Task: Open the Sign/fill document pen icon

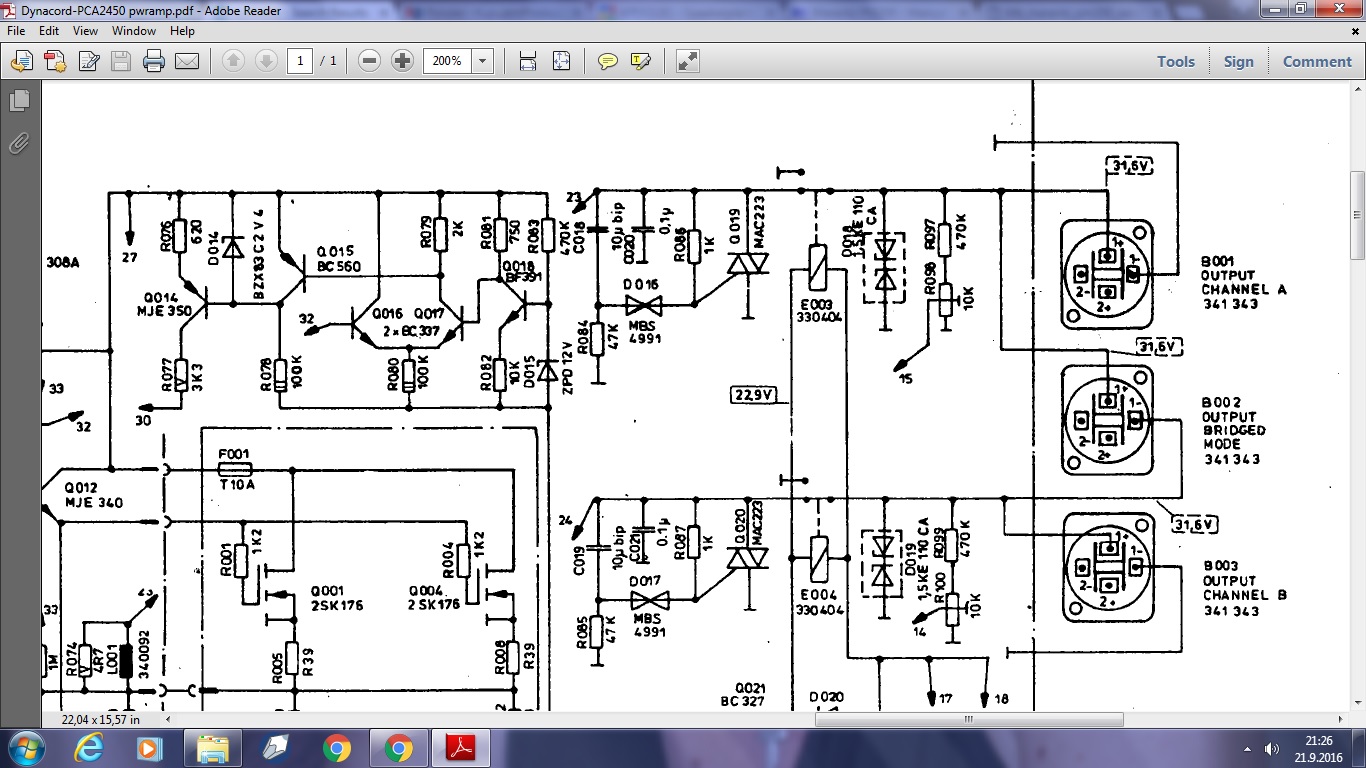Action: [88, 61]
